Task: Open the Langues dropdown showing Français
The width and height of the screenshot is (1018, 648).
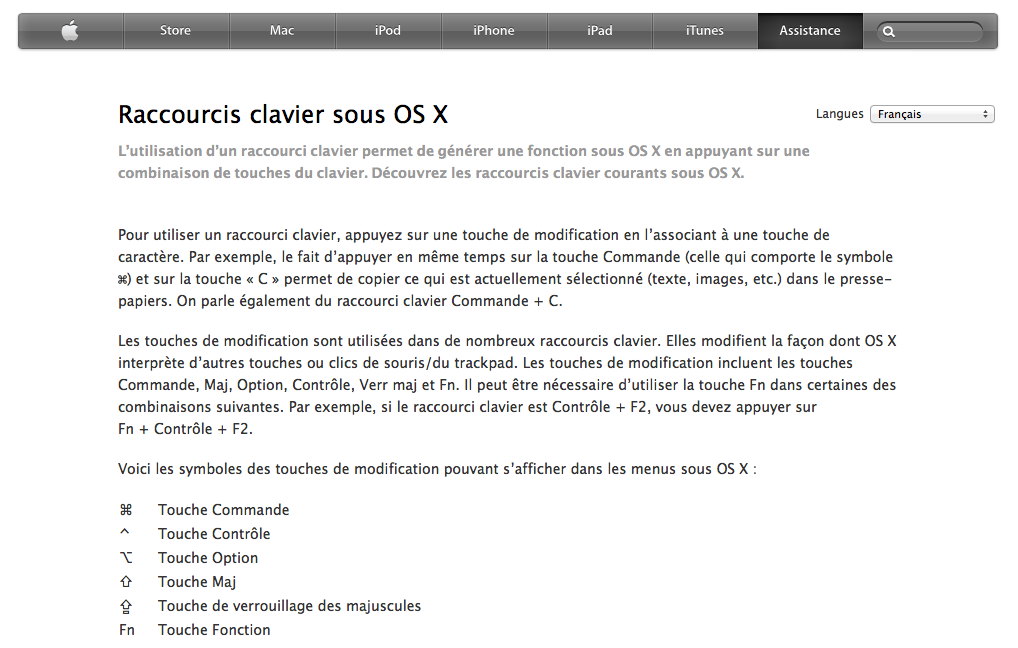Action: [x=932, y=114]
